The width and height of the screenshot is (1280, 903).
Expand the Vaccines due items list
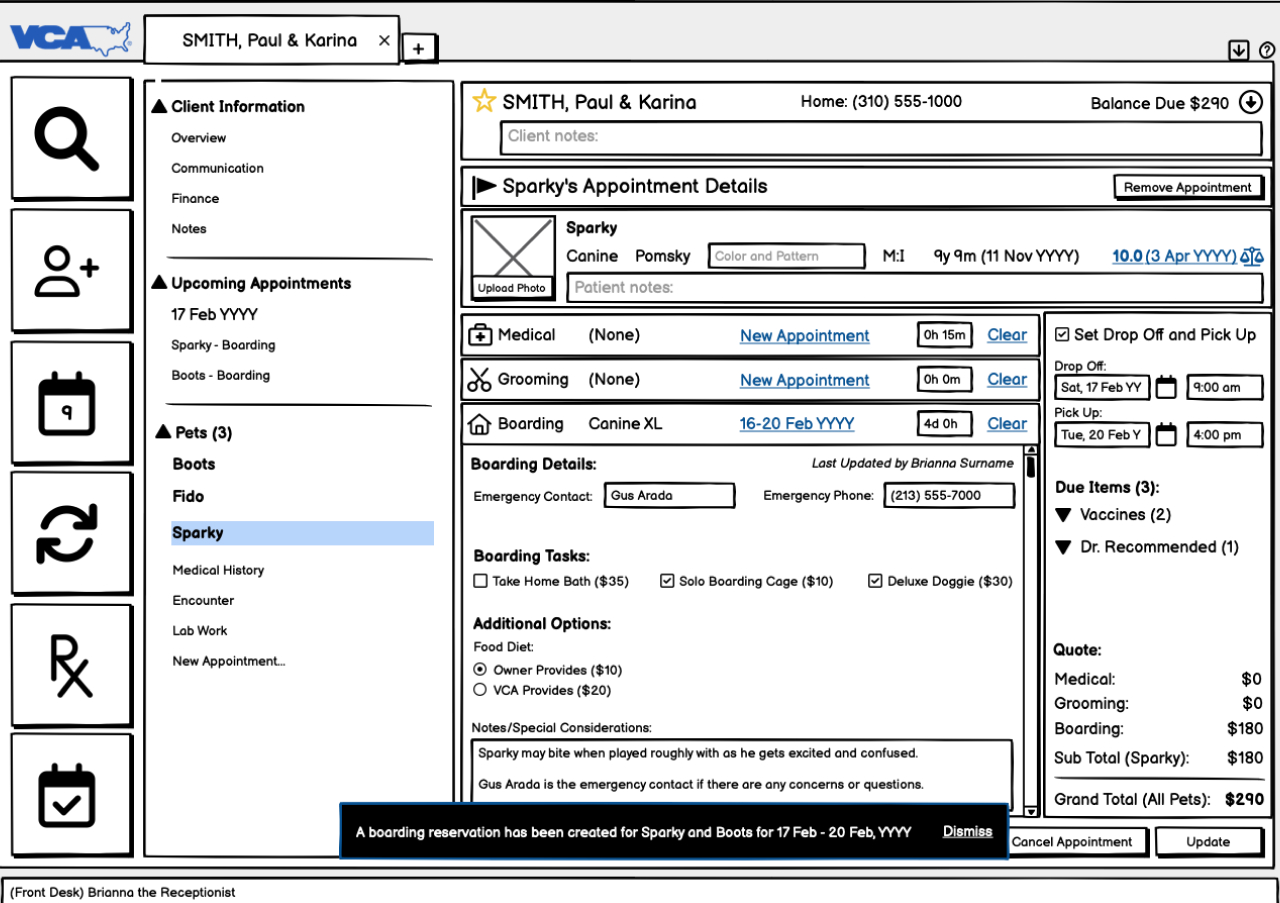(x=1063, y=515)
